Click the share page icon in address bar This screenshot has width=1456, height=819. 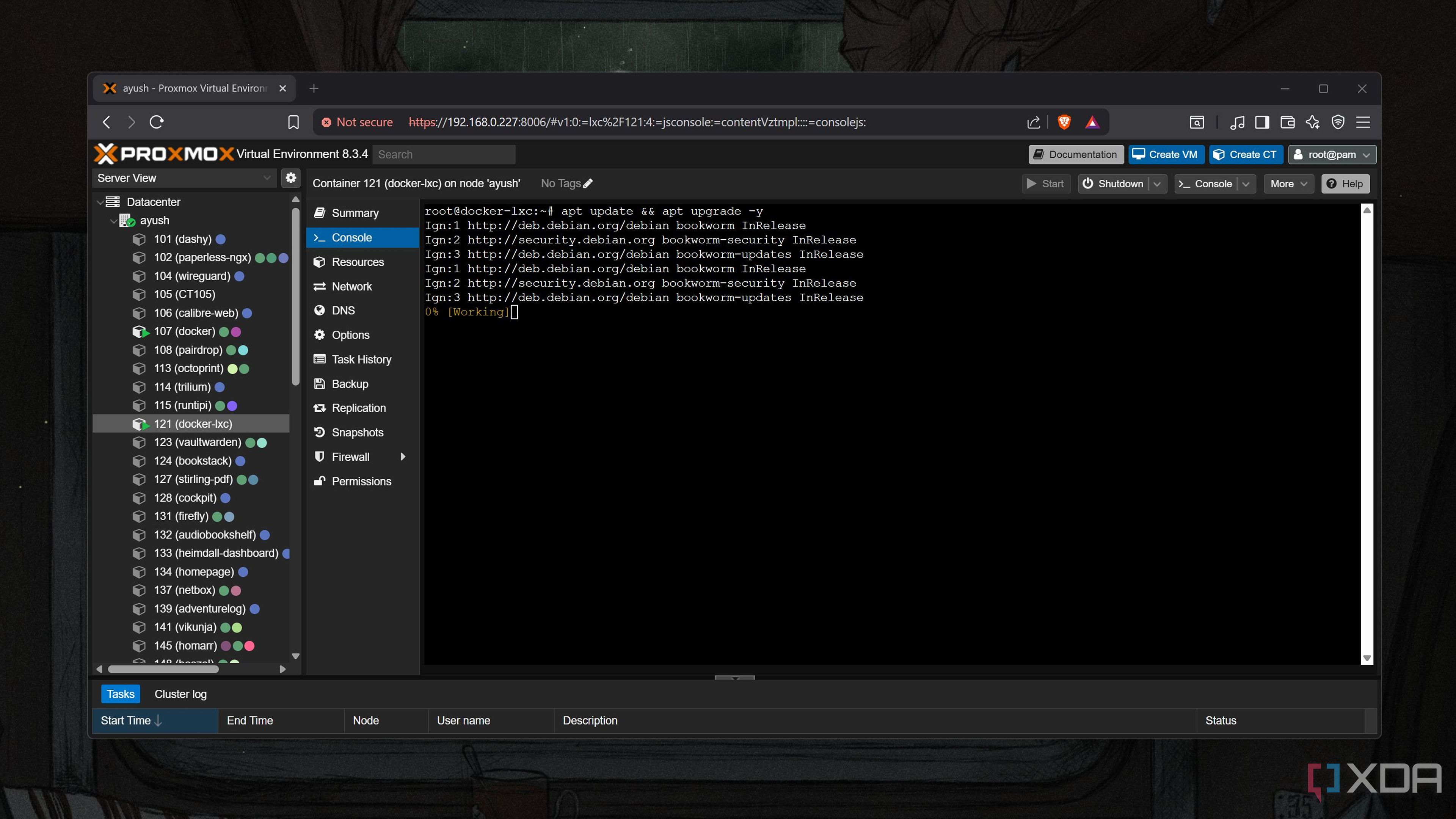click(x=1033, y=122)
